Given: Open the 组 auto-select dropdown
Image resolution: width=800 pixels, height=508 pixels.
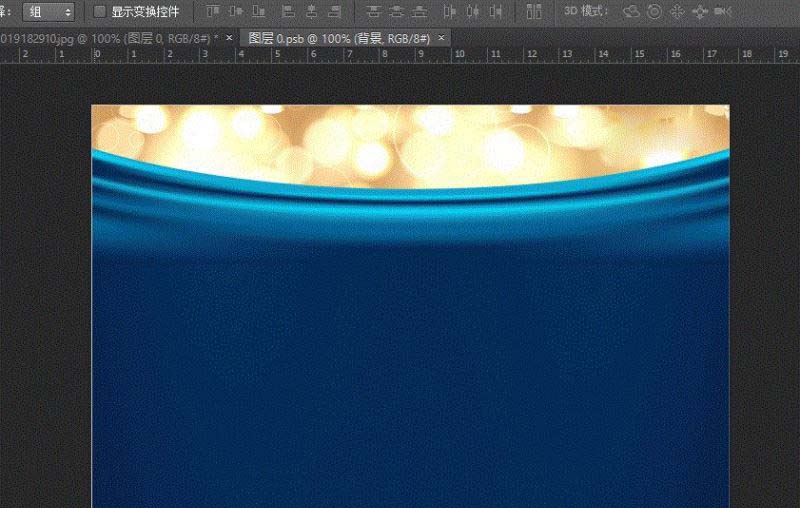Looking at the screenshot, I should (x=48, y=12).
